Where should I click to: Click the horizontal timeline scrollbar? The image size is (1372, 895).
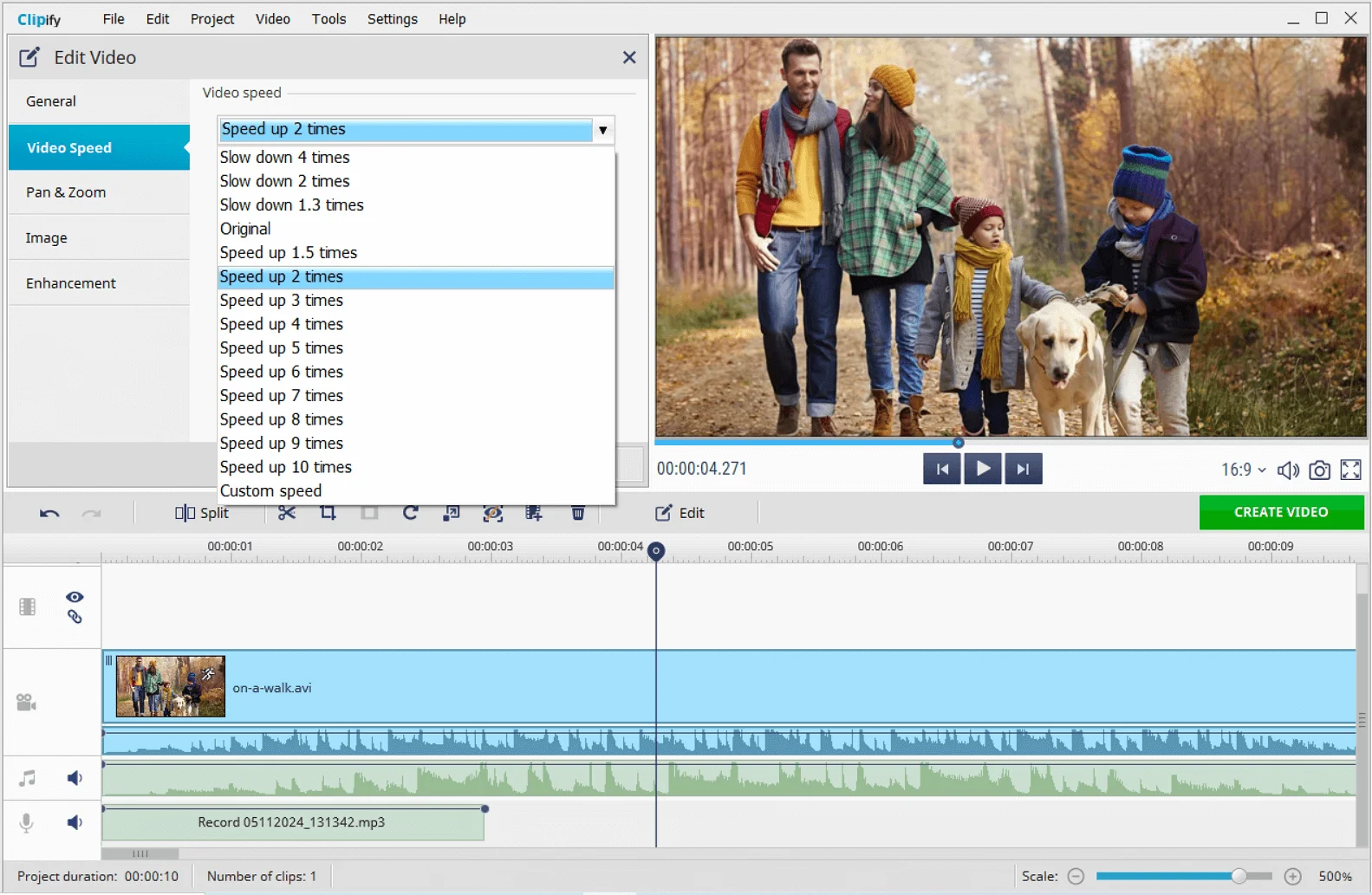pyautogui.click(x=140, y=853)
